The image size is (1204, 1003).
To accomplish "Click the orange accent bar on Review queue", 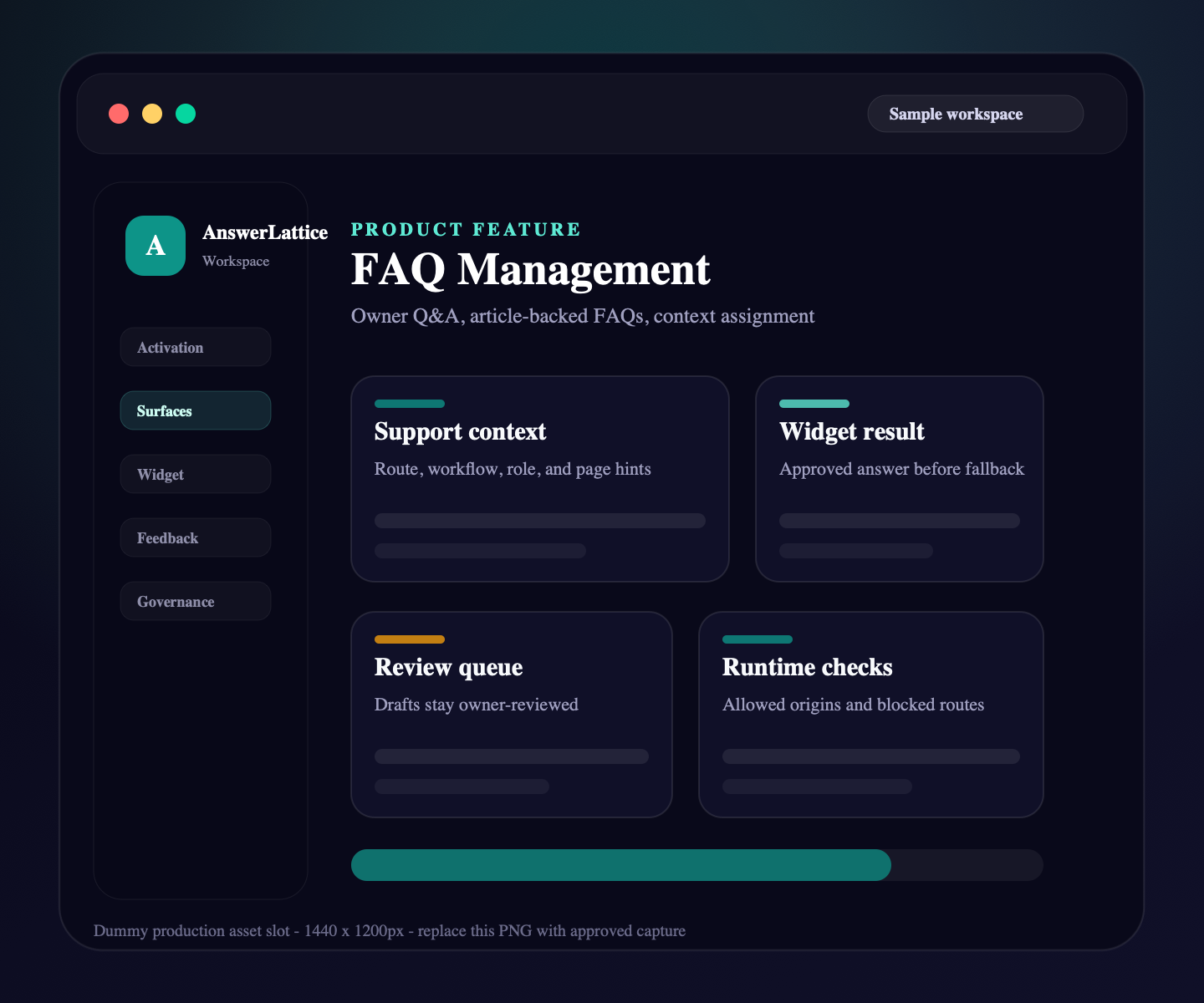I will pos(410,639).
